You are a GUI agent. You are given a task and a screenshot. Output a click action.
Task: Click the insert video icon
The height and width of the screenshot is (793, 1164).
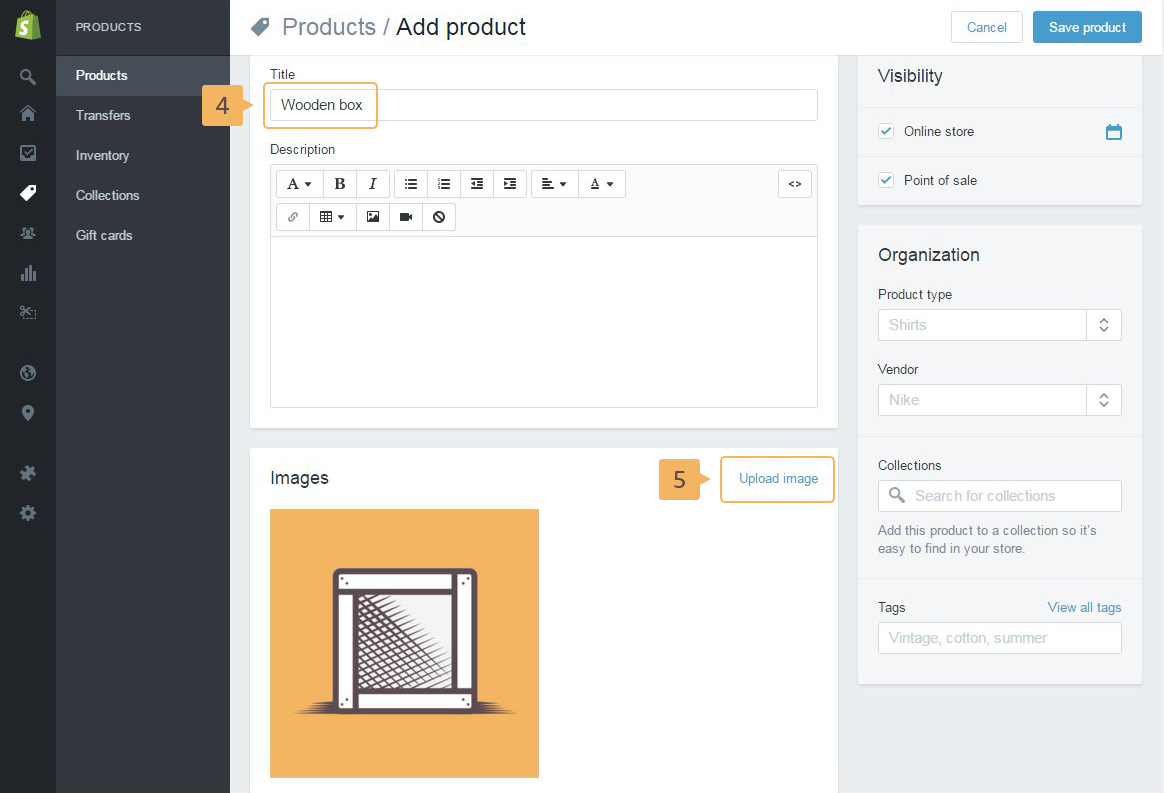(x=406, y=217)
